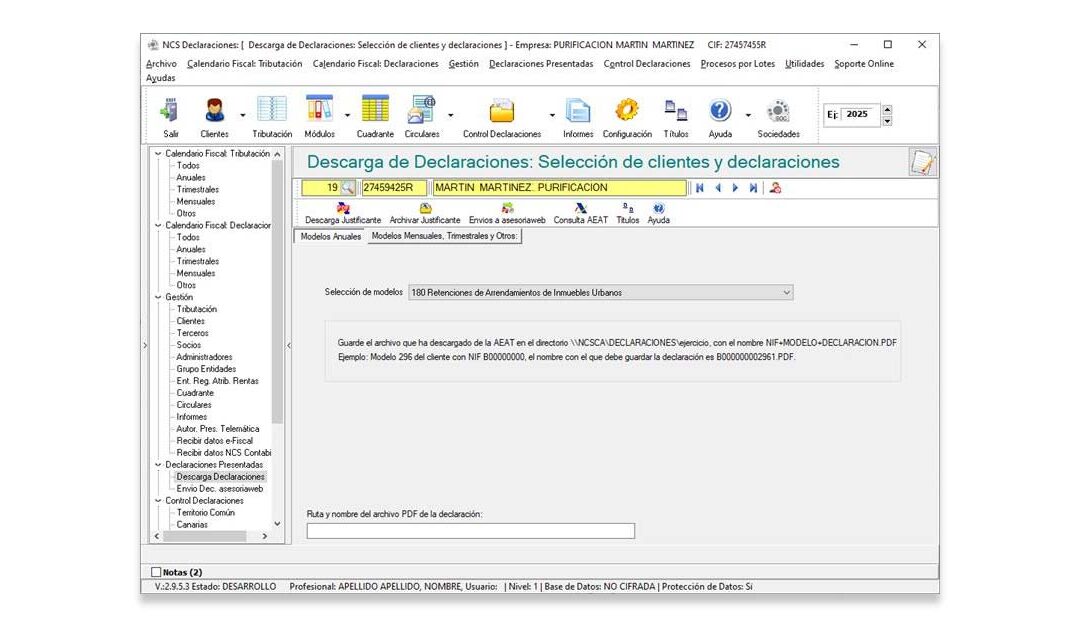The height and width of the screenshot is (628, 1080).
Task: Open dropdown arrow next to Circulares toolbar icon
Action: (x=450, y=115)
